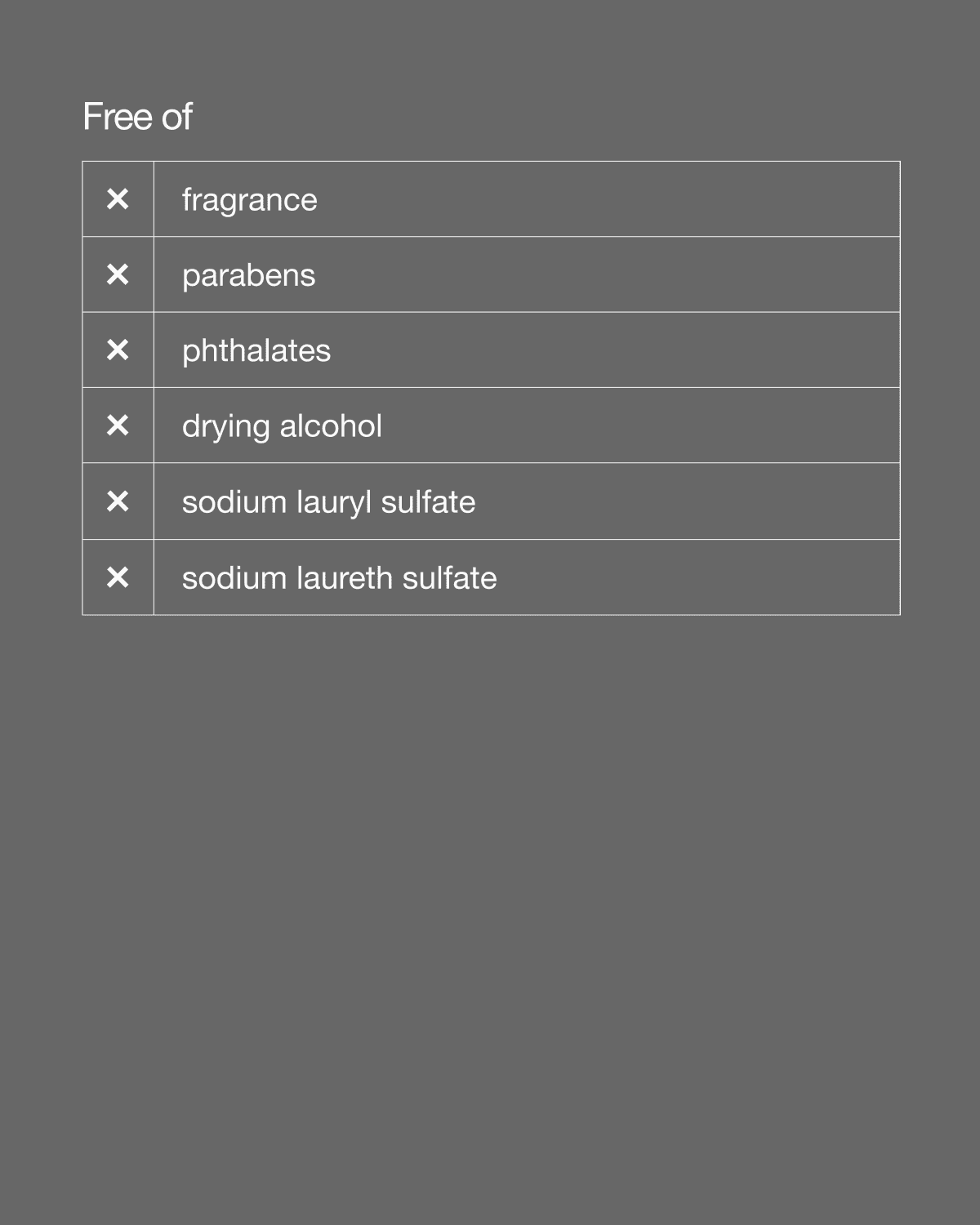Viewport: 980px width, 1225px height.
Task: Select the 'phthalates' label text
Action: pyautogui.click(x=256, y=351)
